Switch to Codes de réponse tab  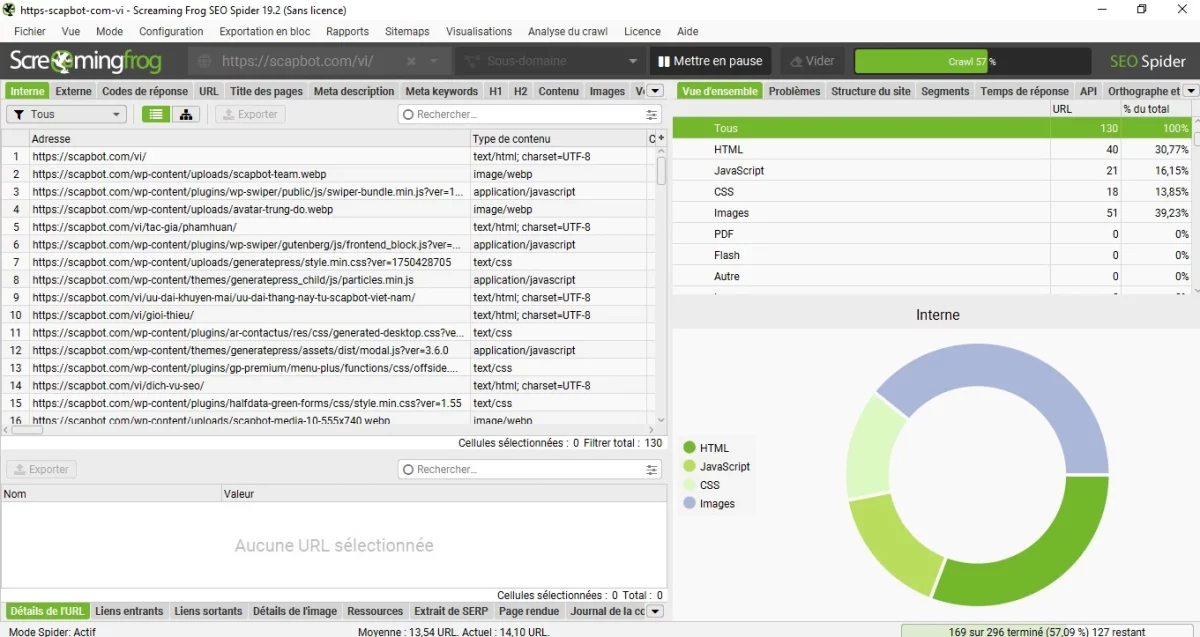(x=145, y=91)
